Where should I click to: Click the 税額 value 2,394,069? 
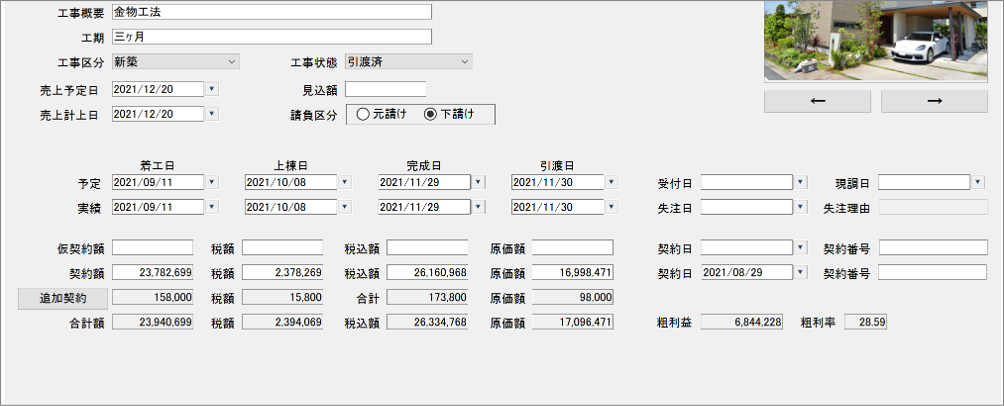coord(282,323)
